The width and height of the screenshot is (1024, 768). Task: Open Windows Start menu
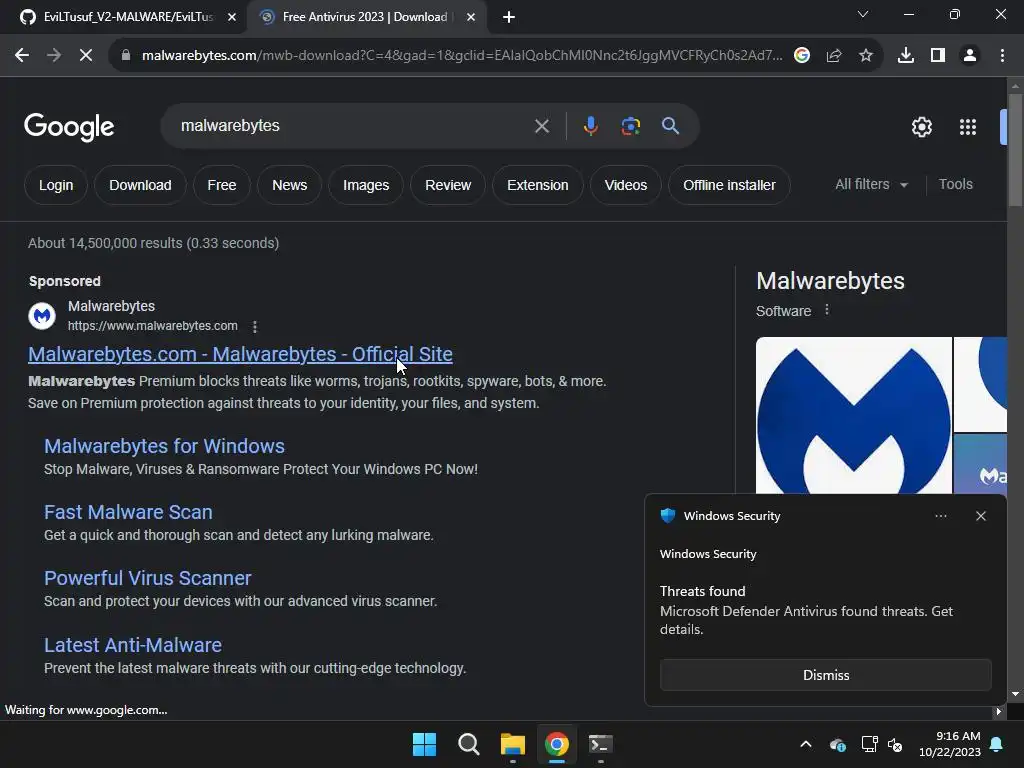point(424,744)
